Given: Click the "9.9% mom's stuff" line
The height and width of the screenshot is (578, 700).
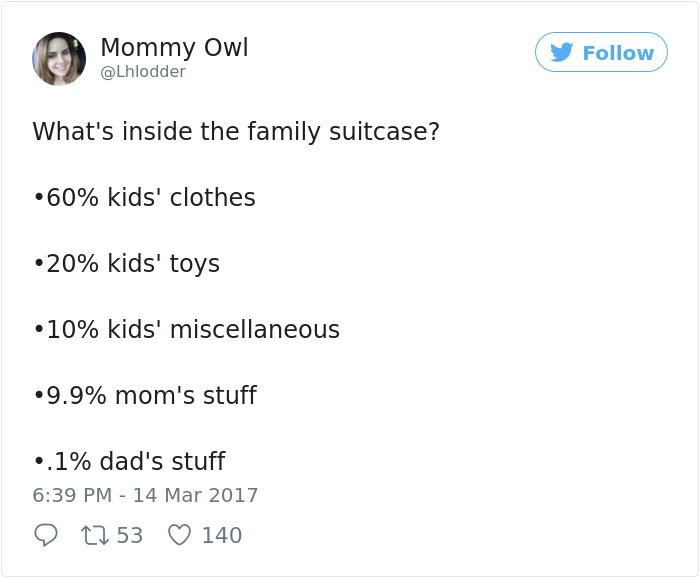Looking at the screenshot, I should point(145,396).
